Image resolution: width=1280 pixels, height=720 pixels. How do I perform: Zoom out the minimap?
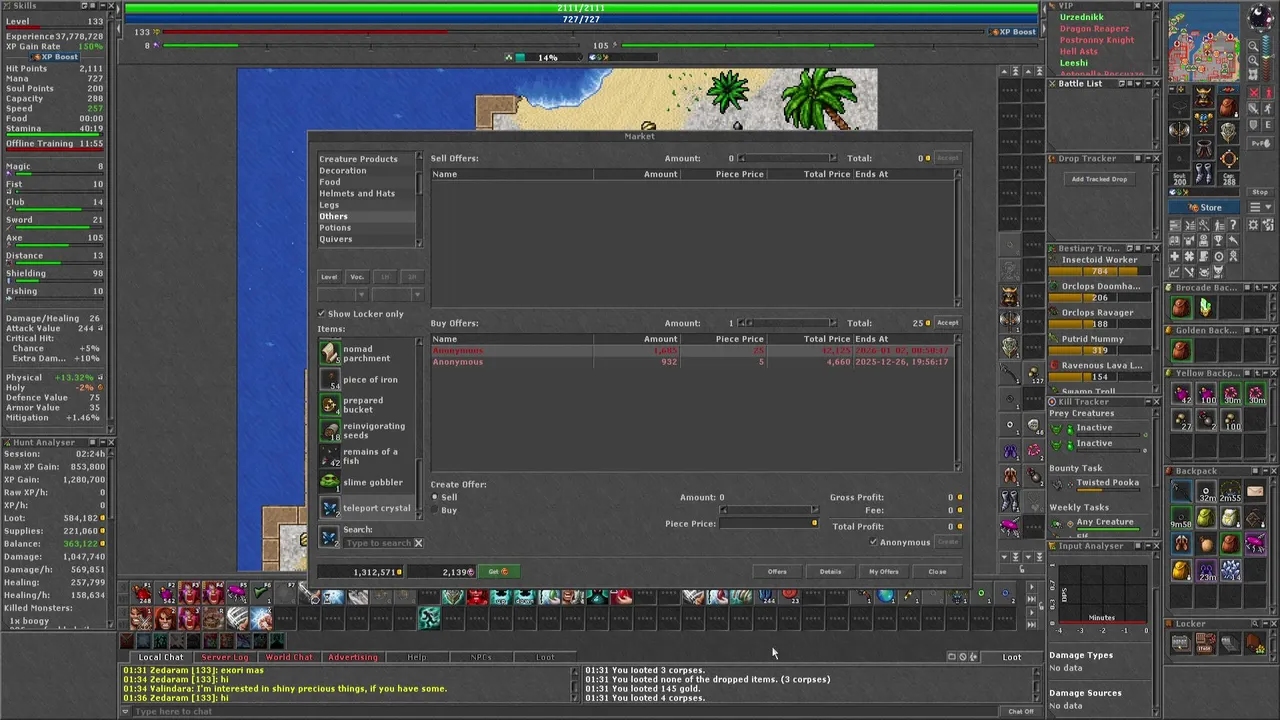pos(1253,47)
